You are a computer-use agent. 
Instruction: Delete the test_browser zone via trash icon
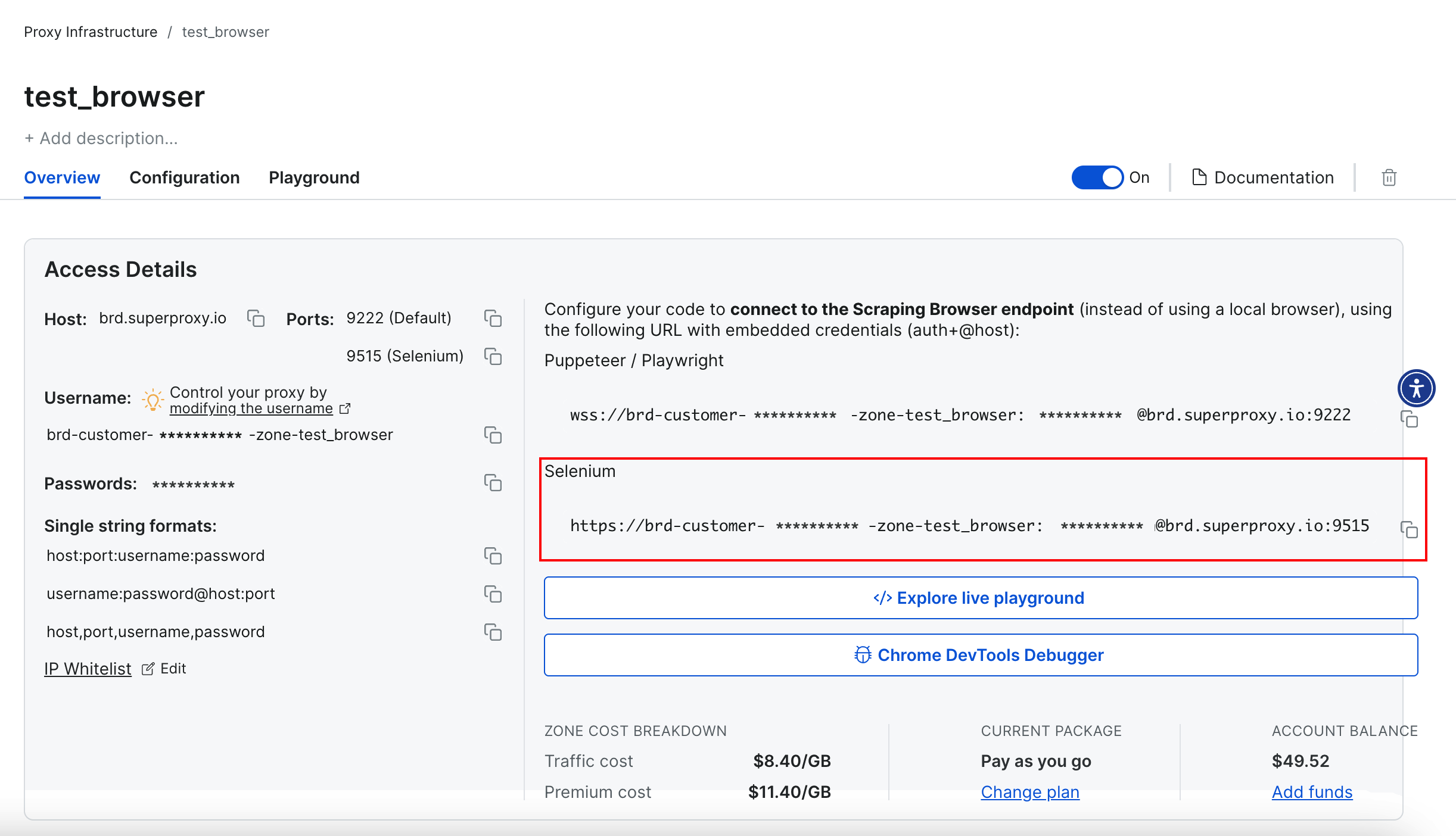click(x=1389, y=177)
